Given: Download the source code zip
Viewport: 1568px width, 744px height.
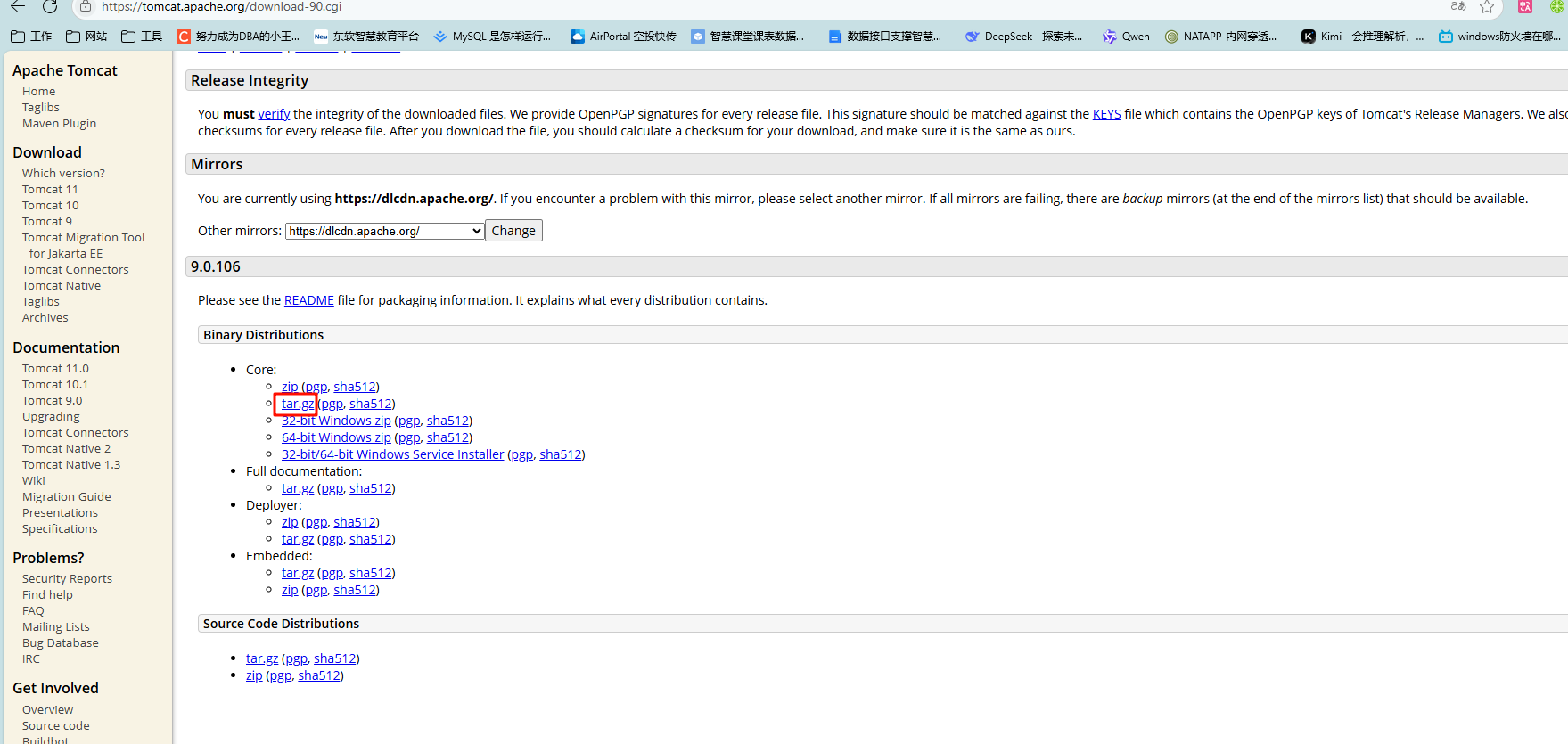Looking at the screenshot, I should point(254,675).
